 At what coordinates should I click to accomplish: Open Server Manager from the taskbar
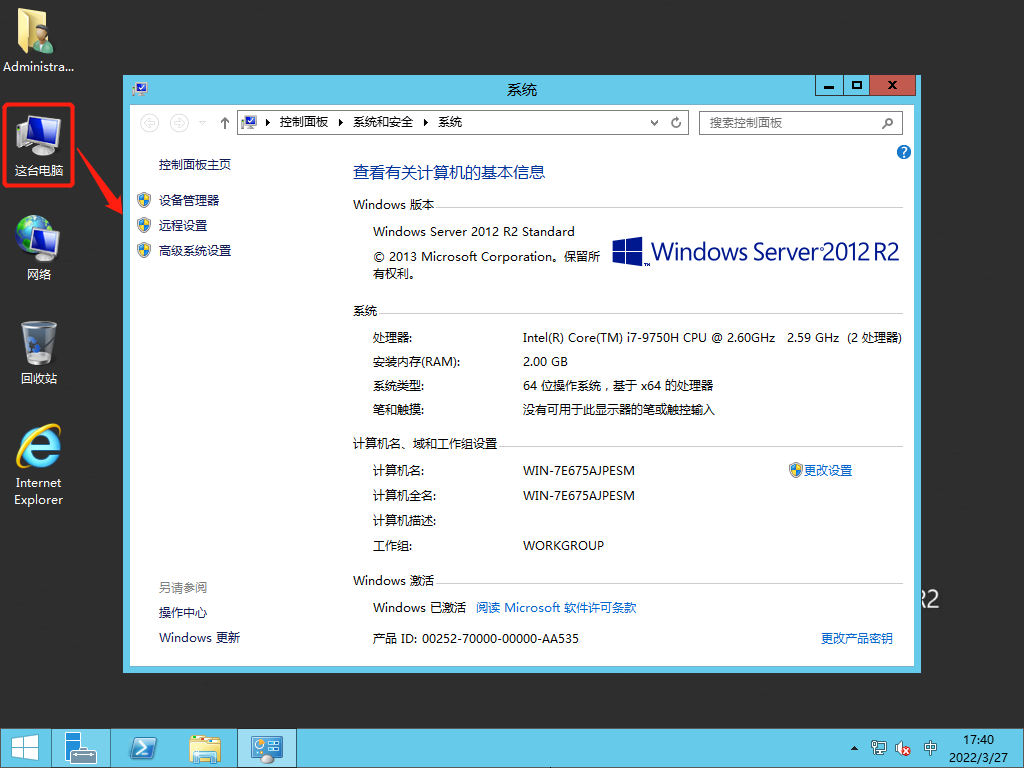(81, 748)
